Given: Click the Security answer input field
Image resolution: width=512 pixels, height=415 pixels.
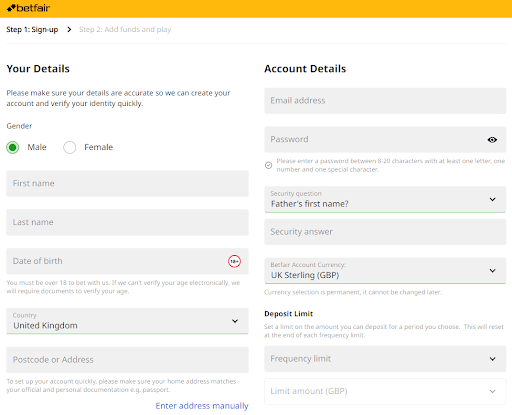Looking at the screenshot, I should (x=385, y=232).
